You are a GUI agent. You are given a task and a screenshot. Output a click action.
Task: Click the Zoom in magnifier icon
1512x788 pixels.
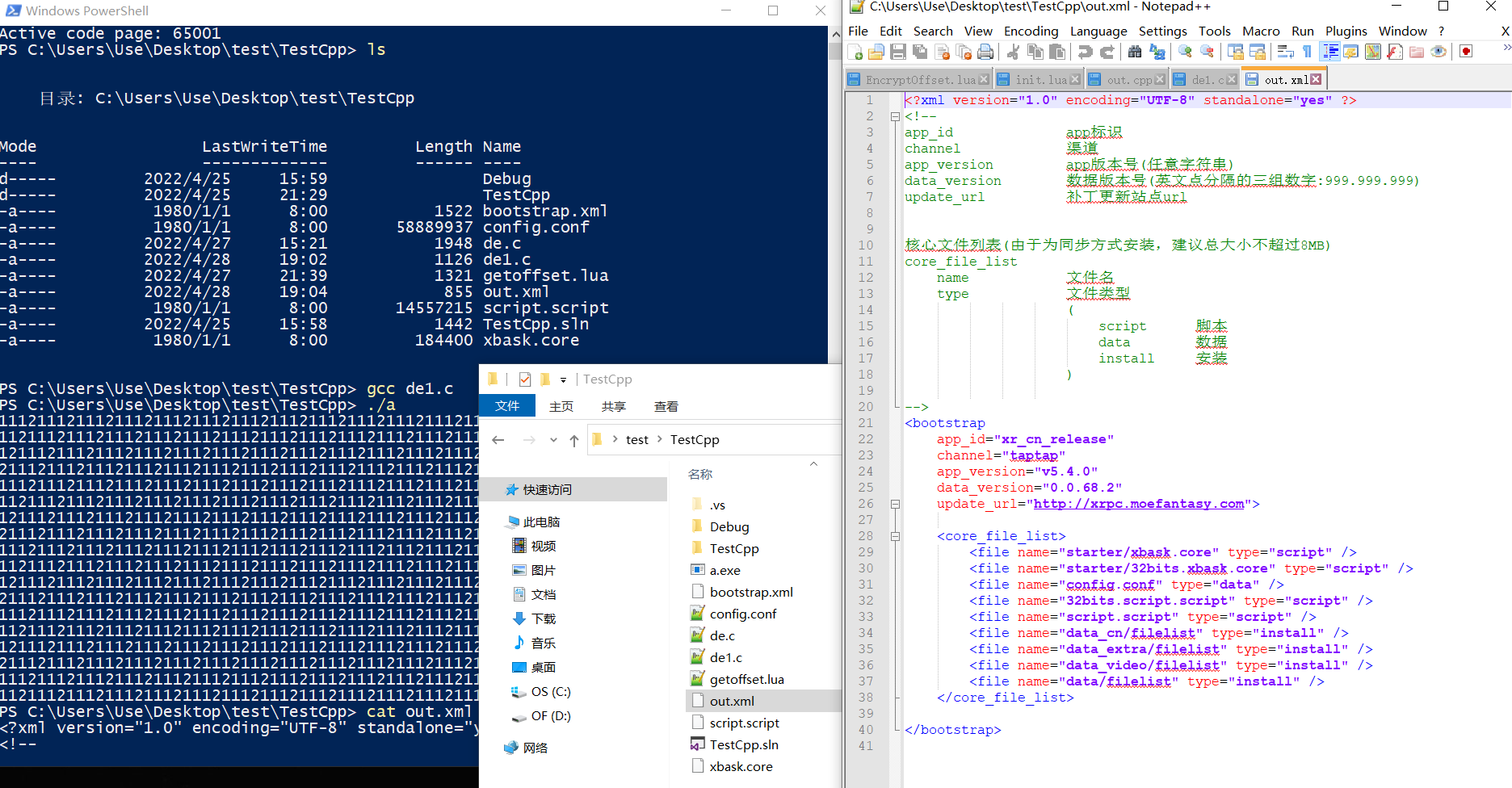pos(1185,52)
